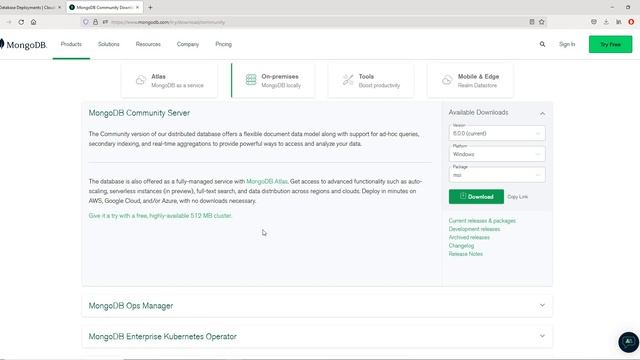Open the Company menu
This screenshot has width=640, height=360.
188,44
